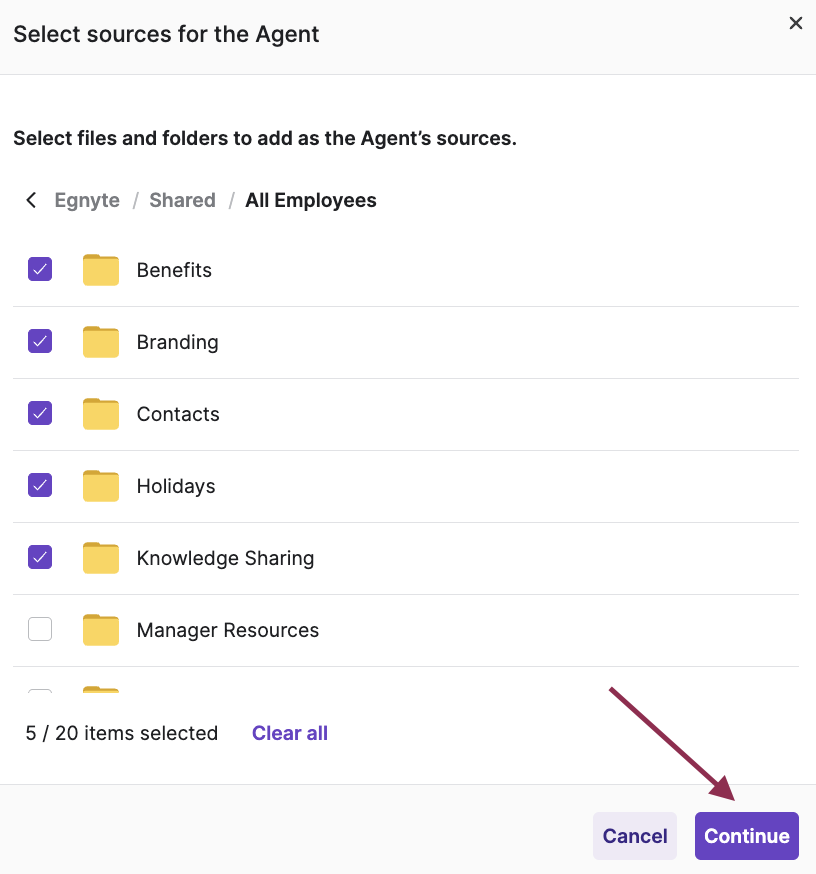
Task: Go back using the breadcrumb arrow
Action: click(x=31, y=200)
